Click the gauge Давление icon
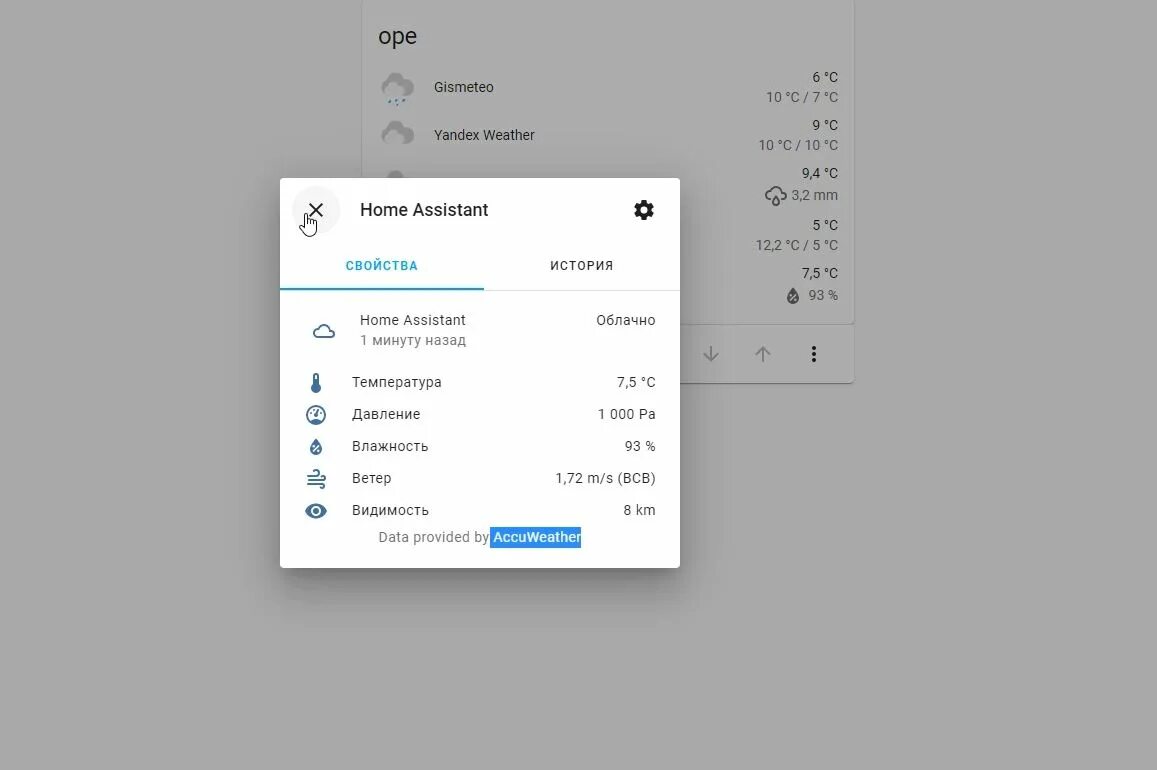The image size is (1157, 770). click(316, 415)
